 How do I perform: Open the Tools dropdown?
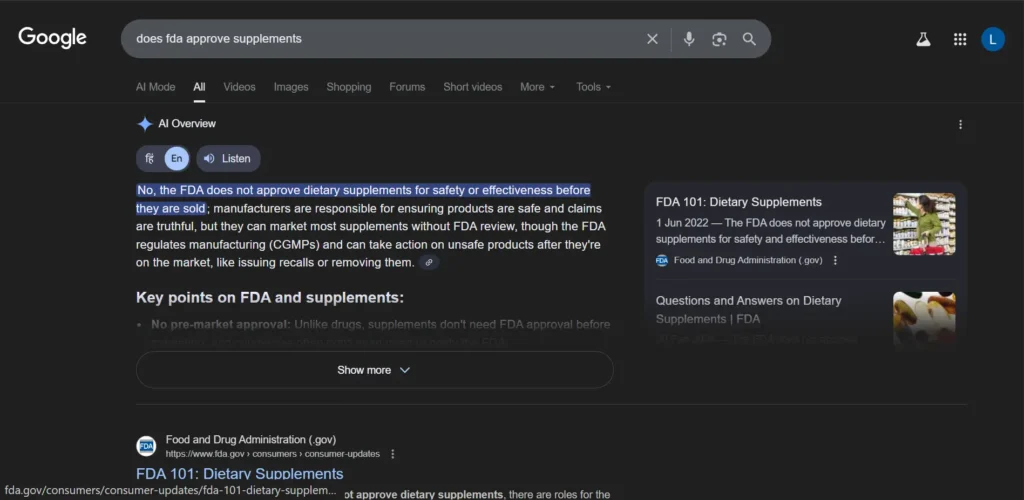(593, 87)
